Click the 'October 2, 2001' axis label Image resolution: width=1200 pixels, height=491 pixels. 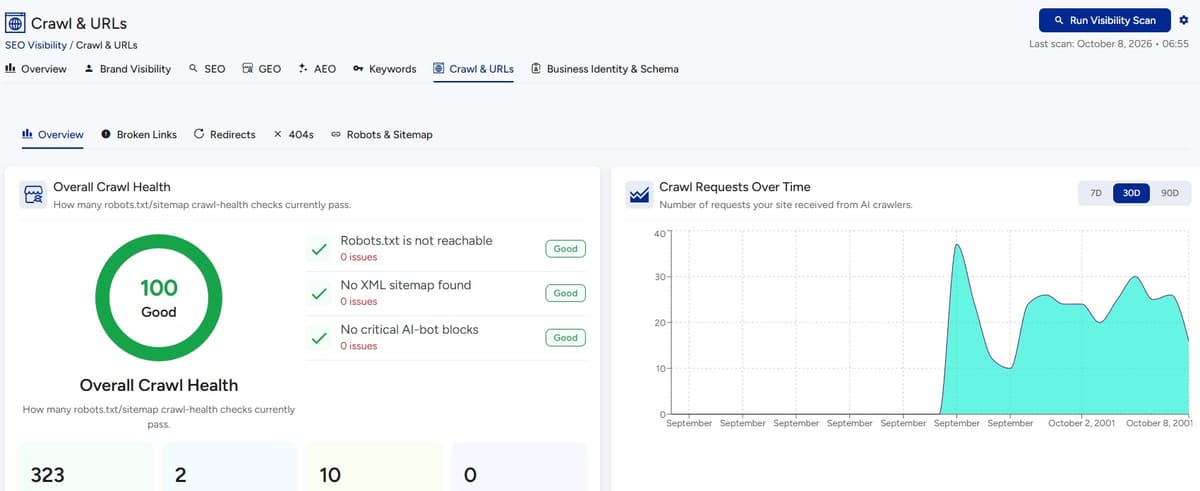tap(1080, 423)
